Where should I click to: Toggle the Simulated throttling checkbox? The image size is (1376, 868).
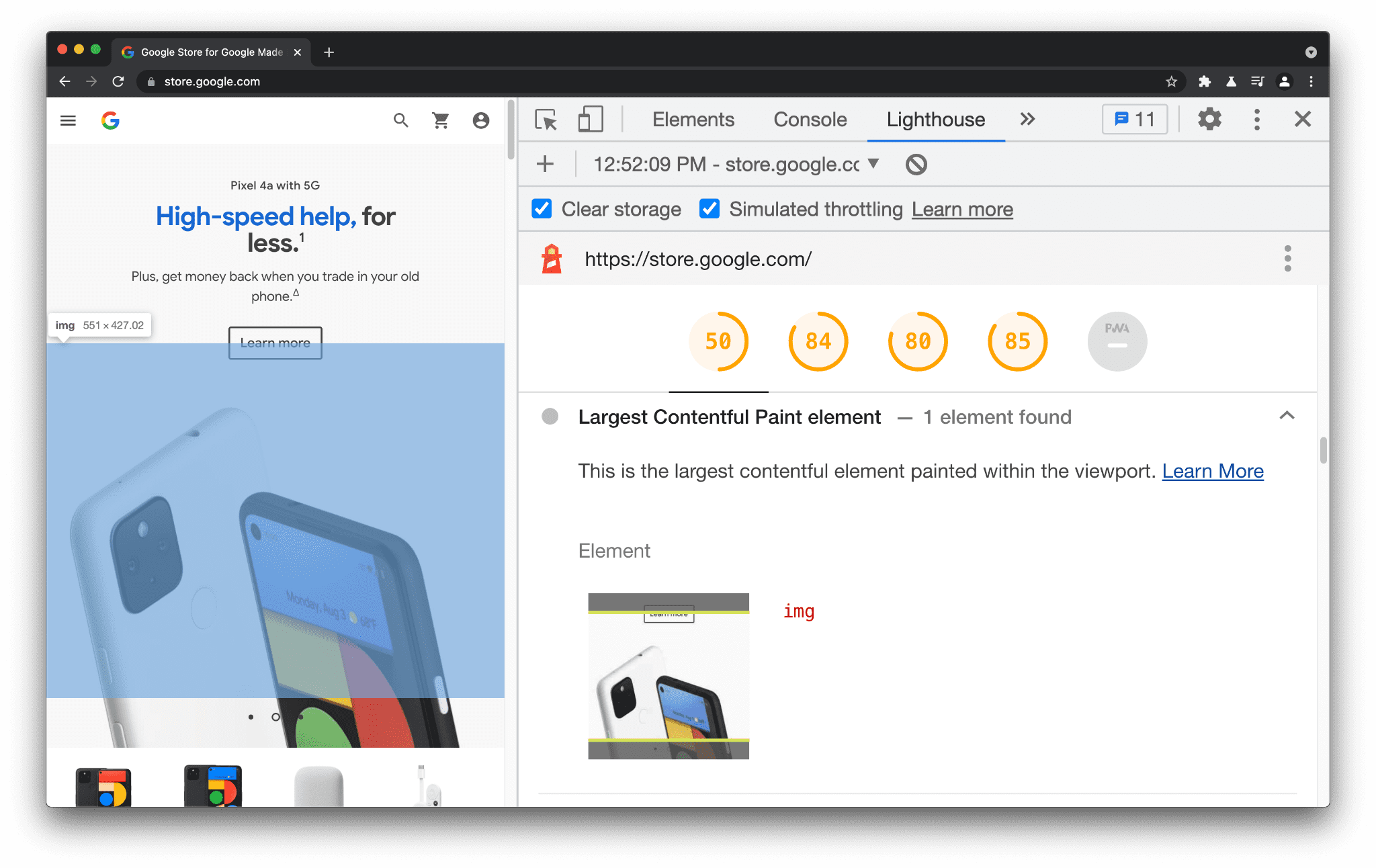click(x=708, y=209)
